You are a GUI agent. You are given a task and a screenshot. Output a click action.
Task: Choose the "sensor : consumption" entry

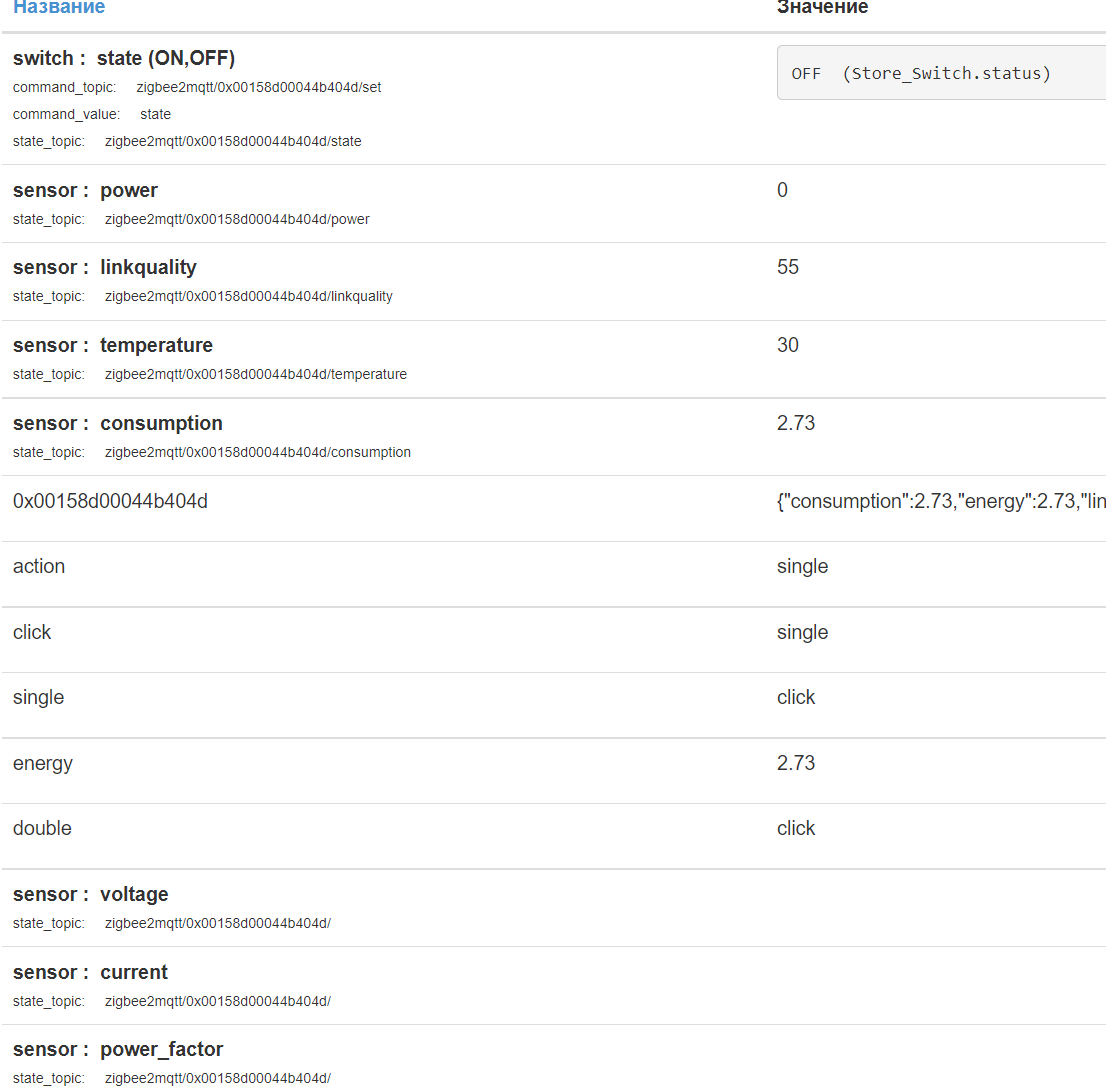(118, 423)
